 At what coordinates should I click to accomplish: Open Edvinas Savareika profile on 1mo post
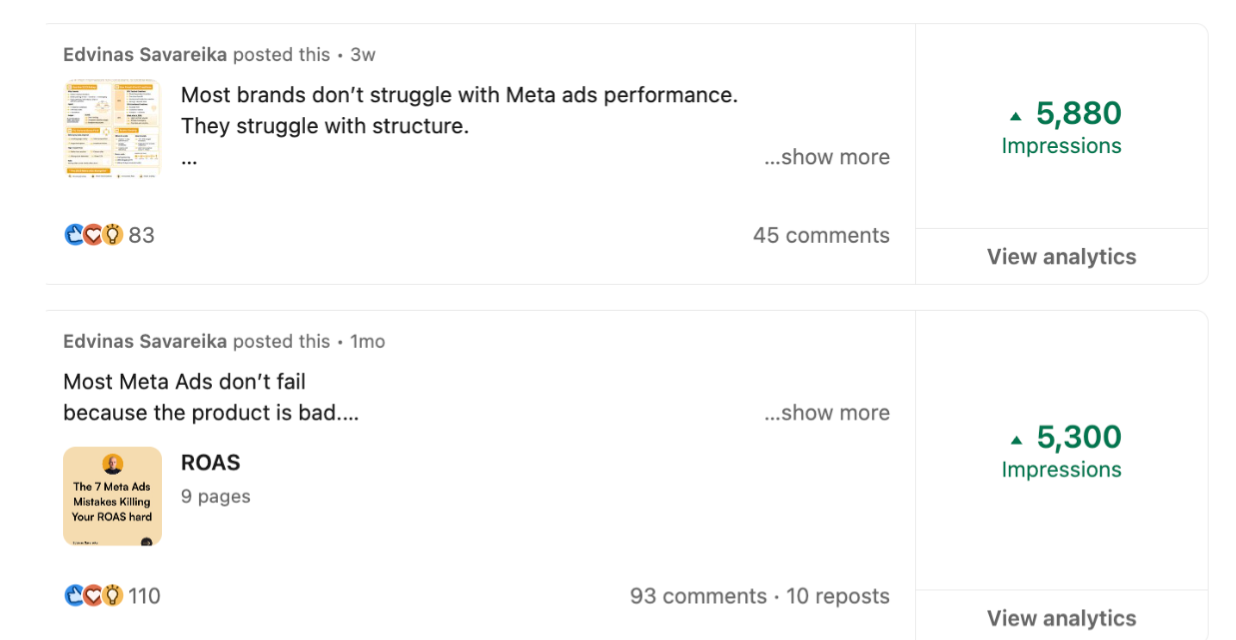pyautogui.click(x=145, y=341)
